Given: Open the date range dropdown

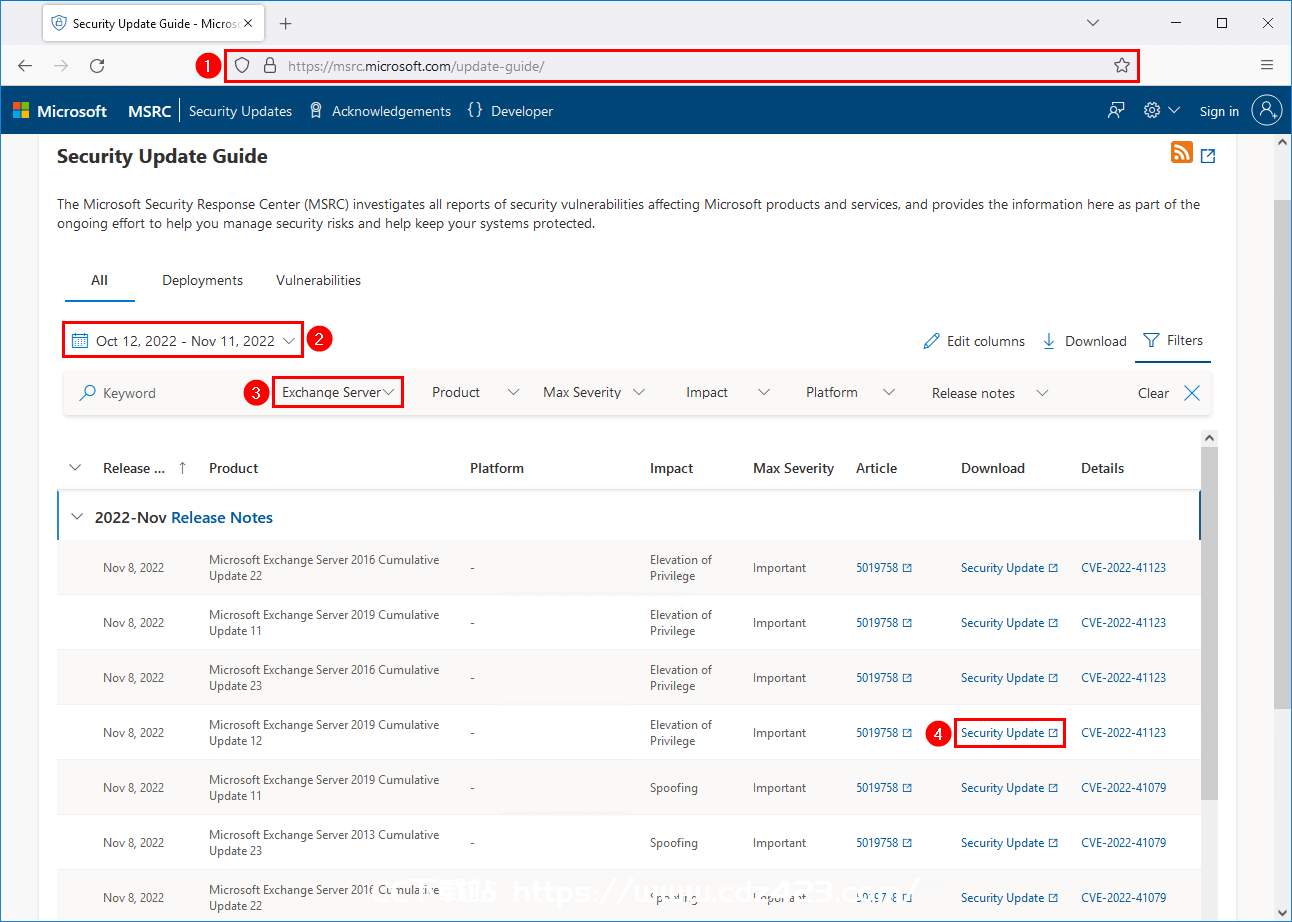Looking at the screenshot, I should click(183, 341).
